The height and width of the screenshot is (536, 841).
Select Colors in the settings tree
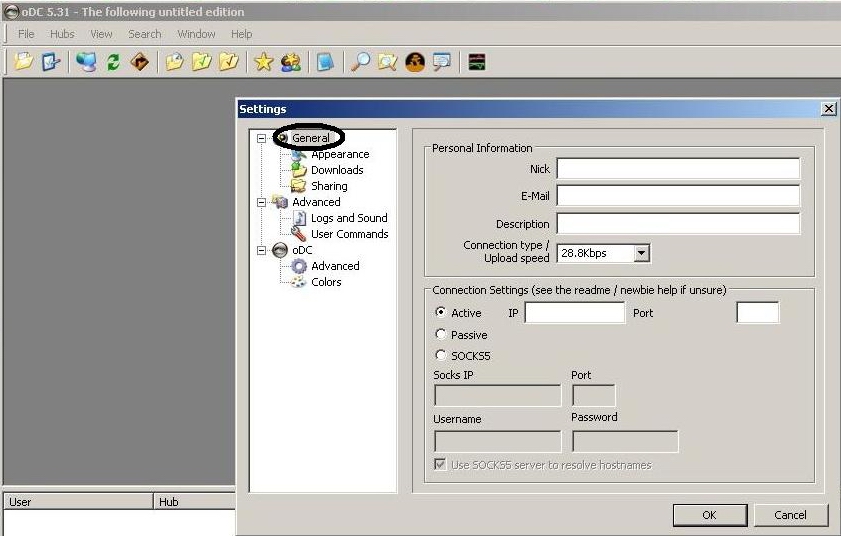326,282
